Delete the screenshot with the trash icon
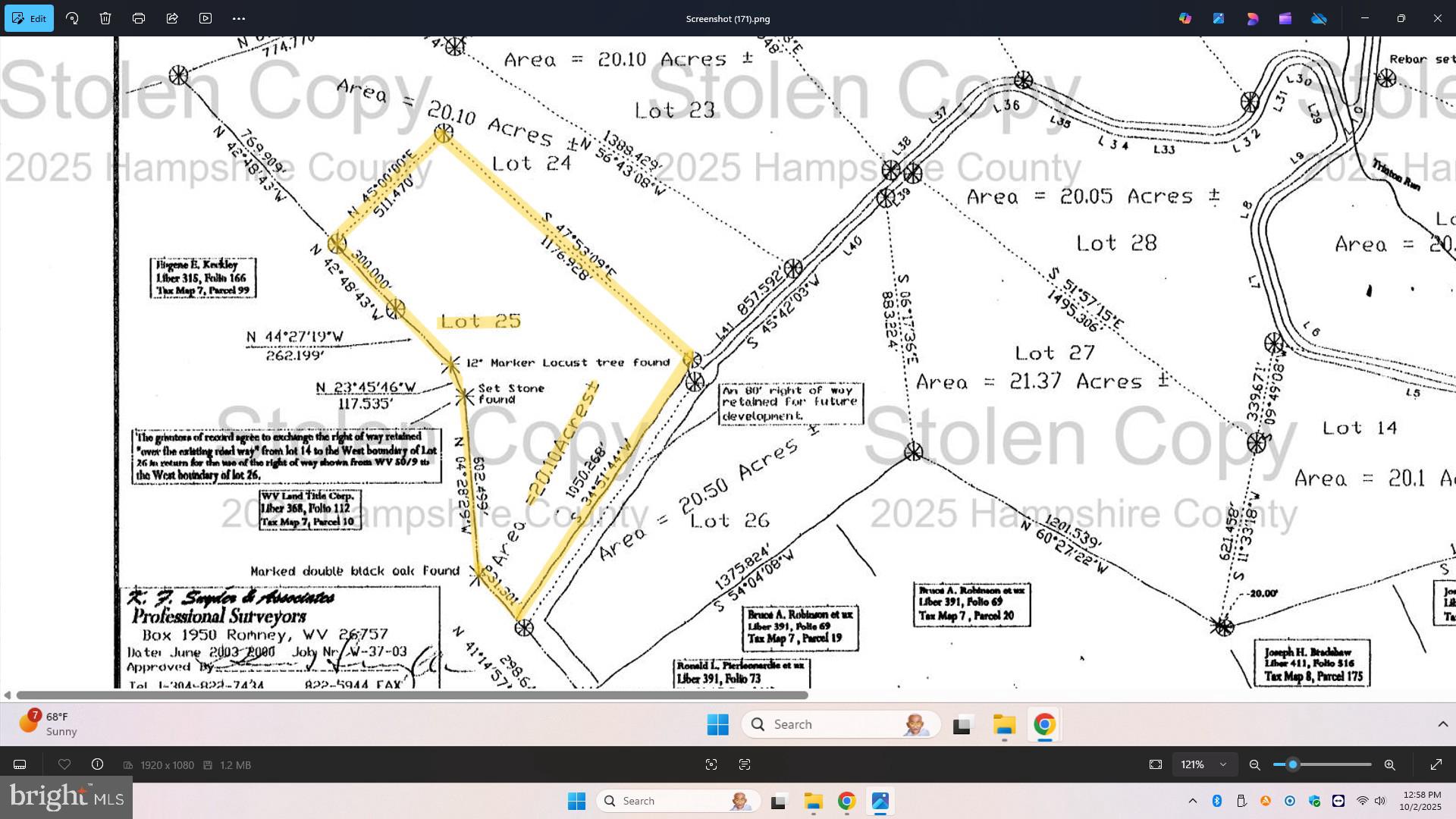The height and width of the screenshot is (819, 1456). coord(105,18)
